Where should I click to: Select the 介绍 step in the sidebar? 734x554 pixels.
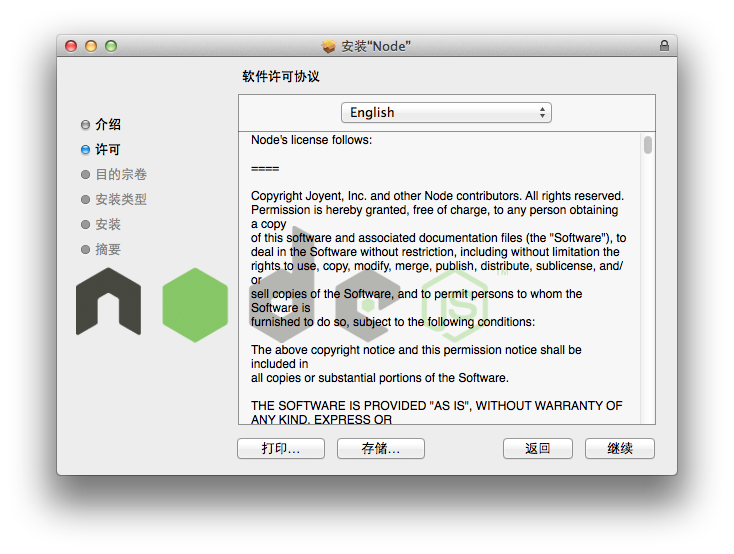tap(108, 125)
